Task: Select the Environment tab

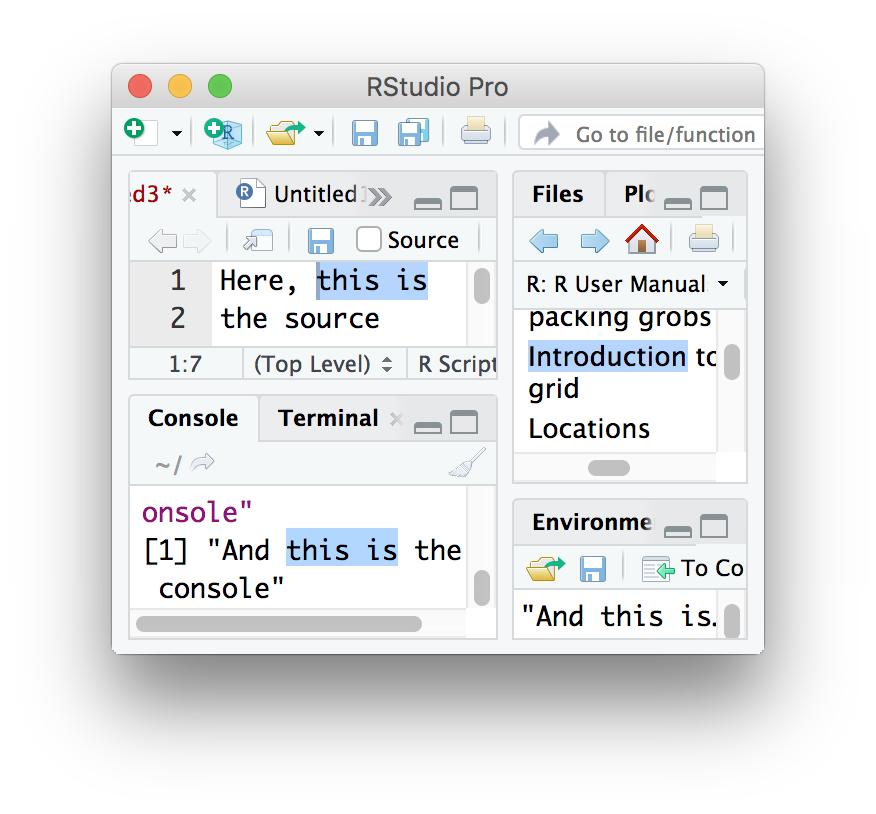Action: pyautogui.click(x=592, y=522)
